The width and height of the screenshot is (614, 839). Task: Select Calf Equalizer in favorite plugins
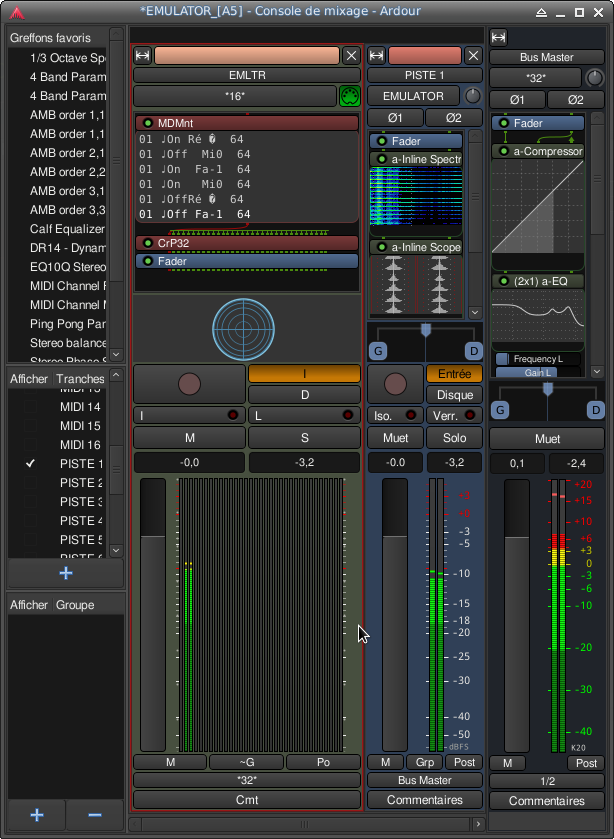pos(67,229)
